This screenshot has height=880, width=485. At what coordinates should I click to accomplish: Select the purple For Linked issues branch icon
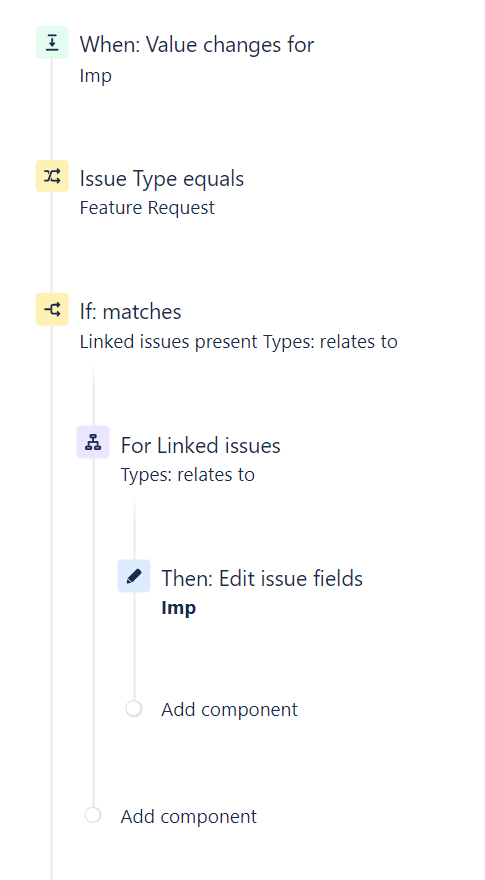(x=93, y=443)
